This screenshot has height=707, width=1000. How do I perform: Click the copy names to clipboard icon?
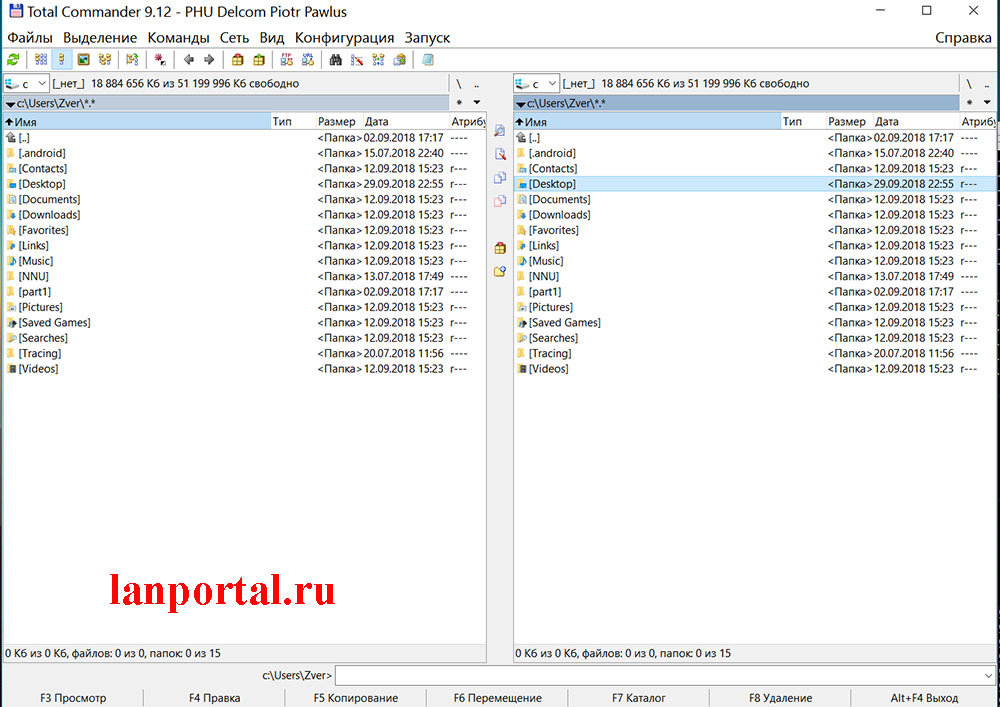pyautogui.click(x=400, y=60)
